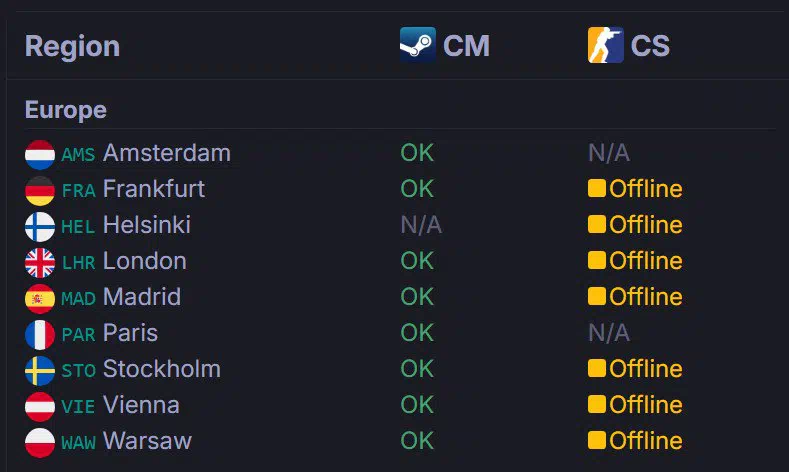Image resolution: width=789 pixels, height=472 pixels.
Task: Click the German flag next to Frankfurt
Action: click(x=40, y=191)
